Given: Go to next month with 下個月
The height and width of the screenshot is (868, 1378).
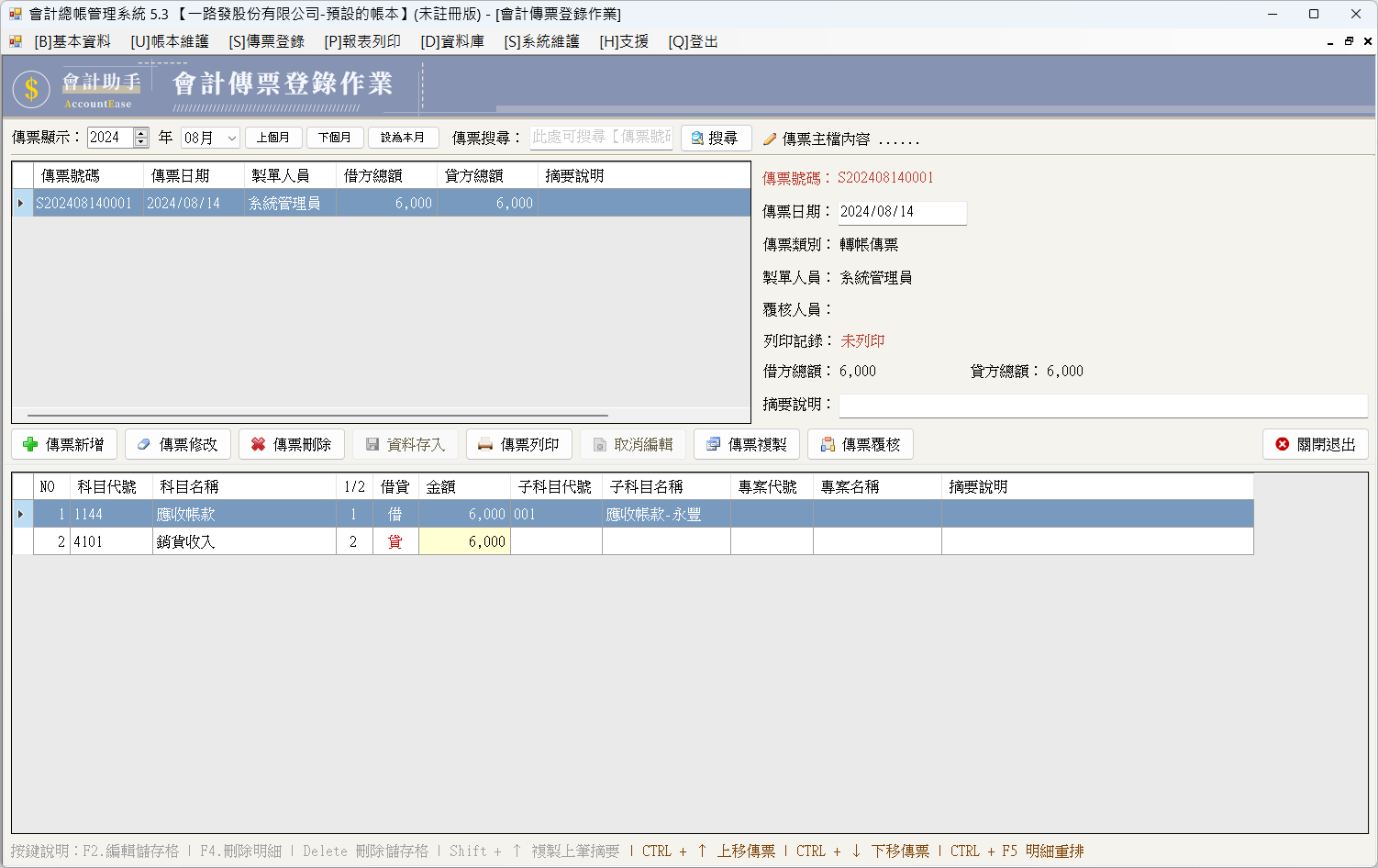Looking at the screenshot, I should [x=335, y=138].
